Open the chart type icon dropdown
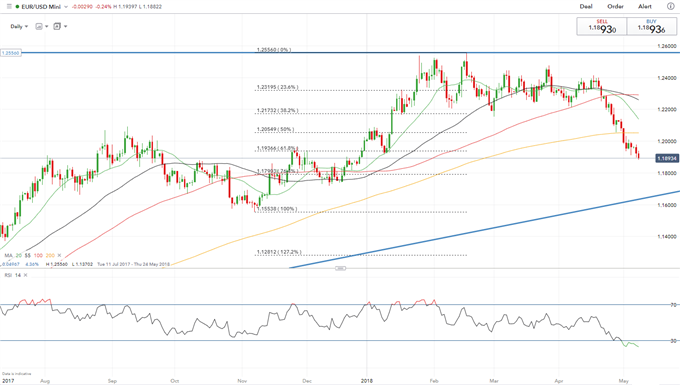 point(39,26)
